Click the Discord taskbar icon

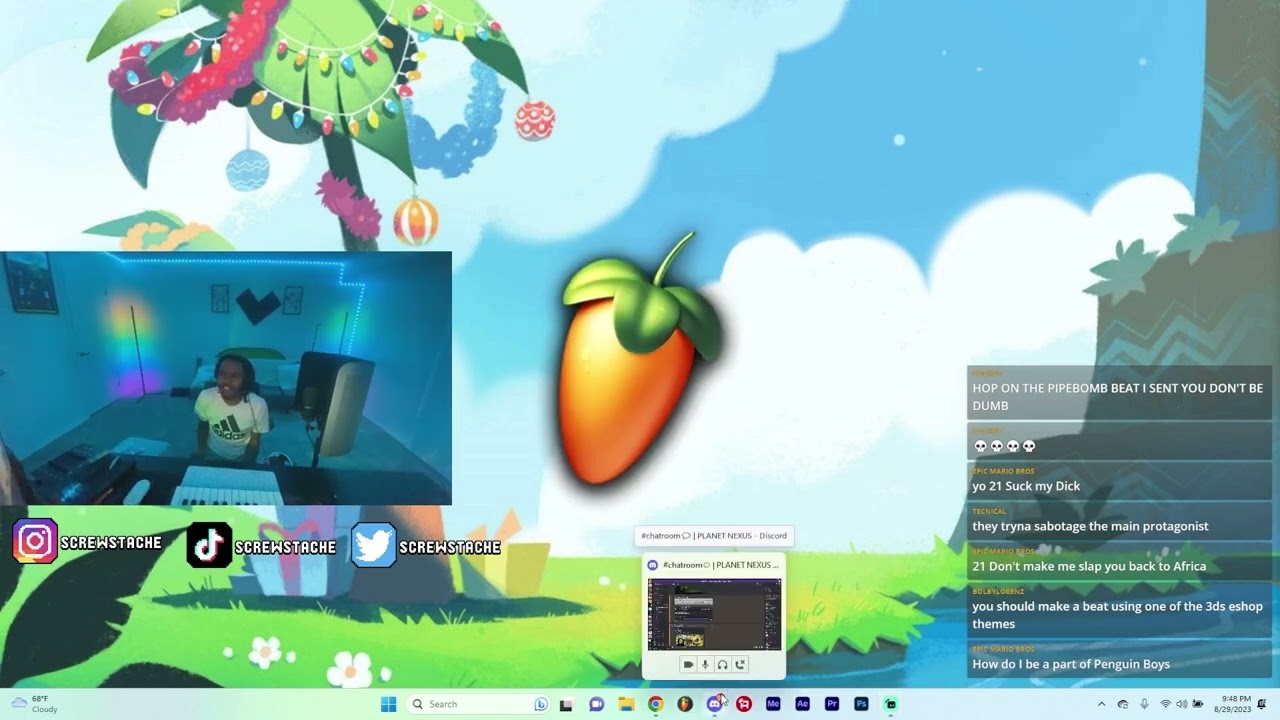[x=714, y=704]
